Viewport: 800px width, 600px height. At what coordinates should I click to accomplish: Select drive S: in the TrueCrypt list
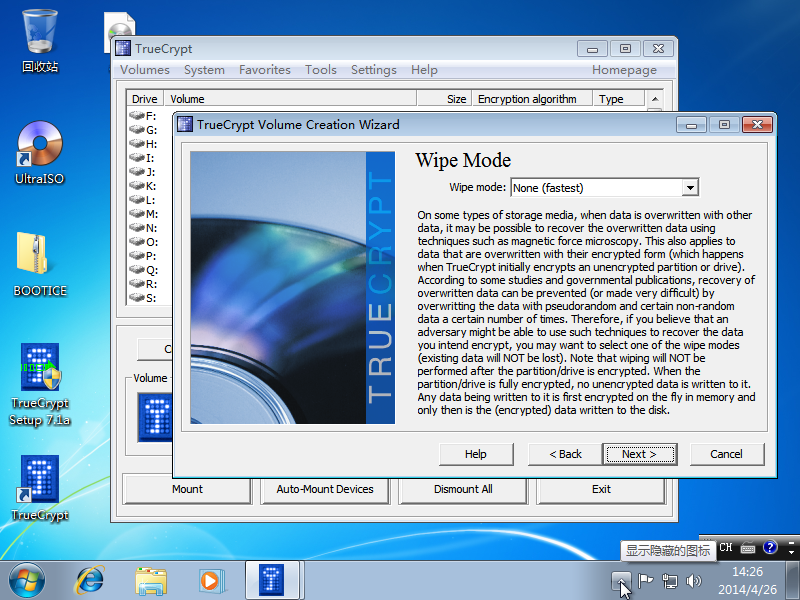pos(143,297)
